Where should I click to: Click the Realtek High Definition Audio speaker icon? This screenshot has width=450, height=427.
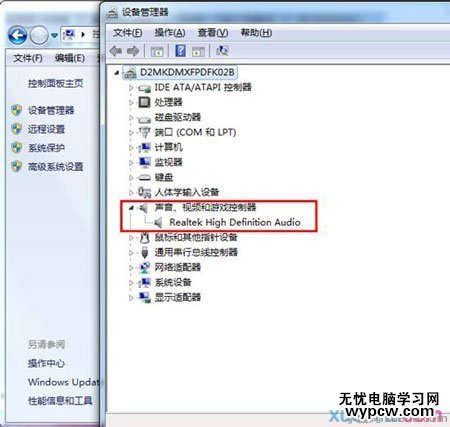(x=158, y=222)
